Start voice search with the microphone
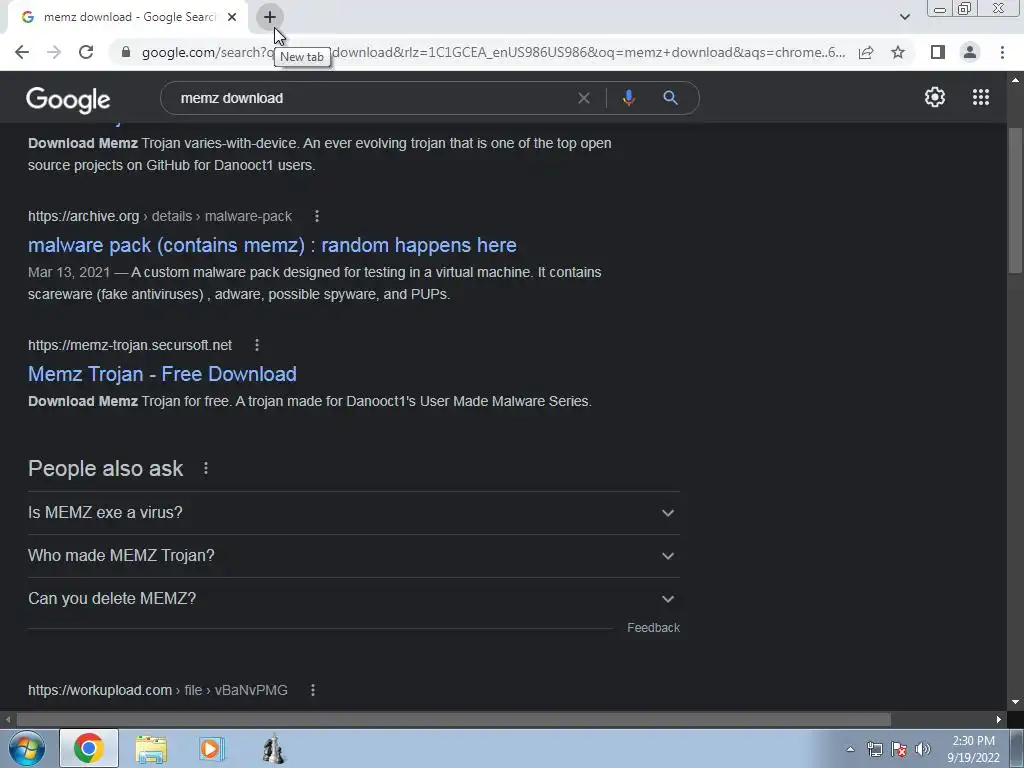Viewport: 1024px width, 768px height. [x=628, y=98]
